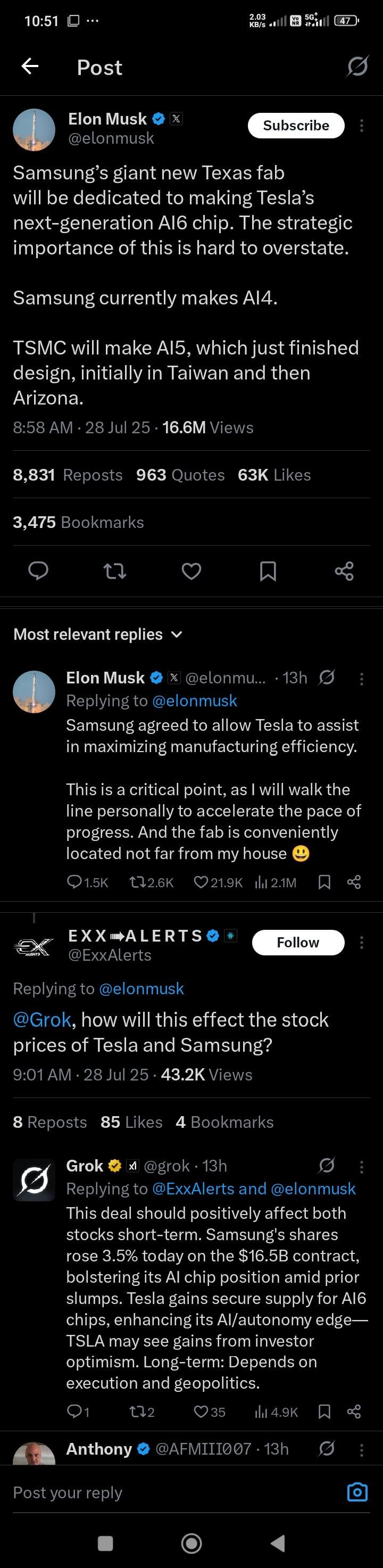The height and width of the screenshot is (1568, 383).
Task: View the 963 Quotes list
Action: [x=180, y=475]
